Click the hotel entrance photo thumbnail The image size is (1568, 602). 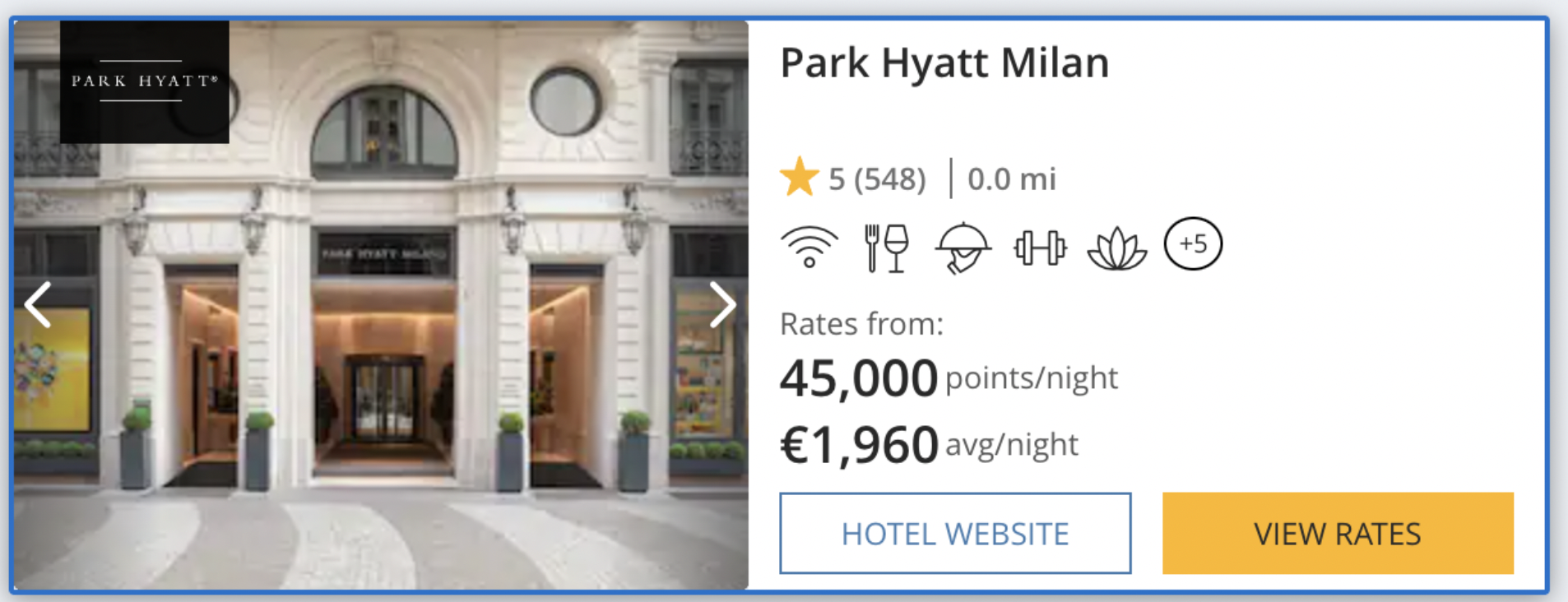pyautogui.click(x=381, y=304)
